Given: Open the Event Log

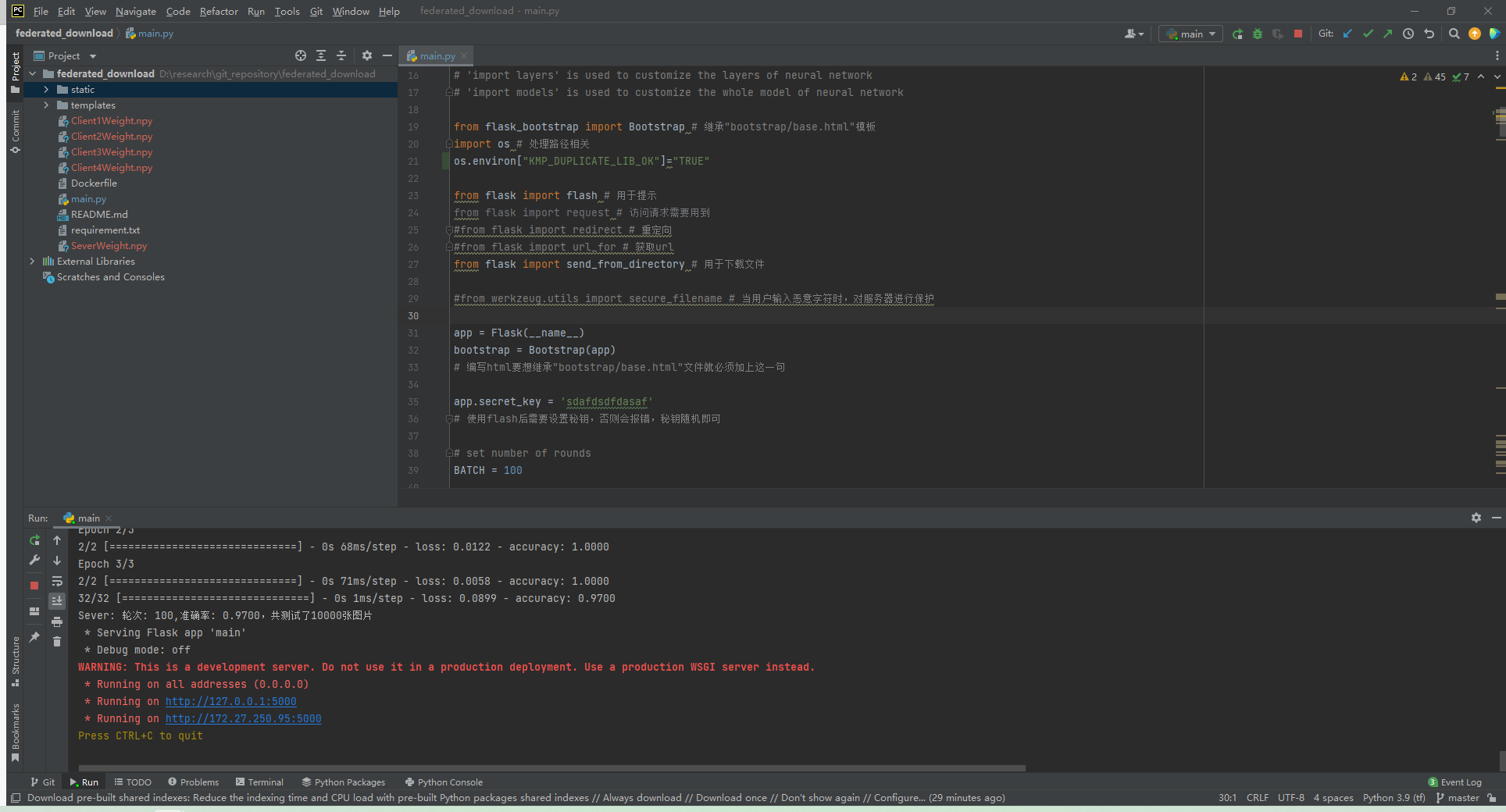Looking at the screenshot, I should pos(1454,782).
